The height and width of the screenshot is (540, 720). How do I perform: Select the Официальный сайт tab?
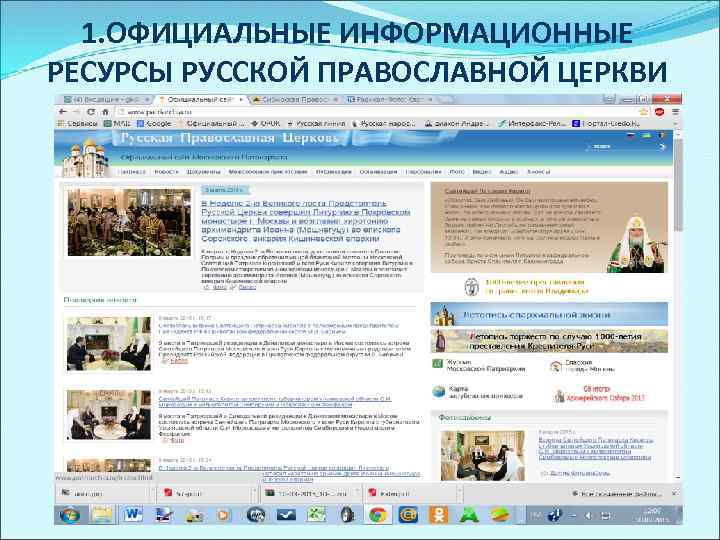(200, 99)
